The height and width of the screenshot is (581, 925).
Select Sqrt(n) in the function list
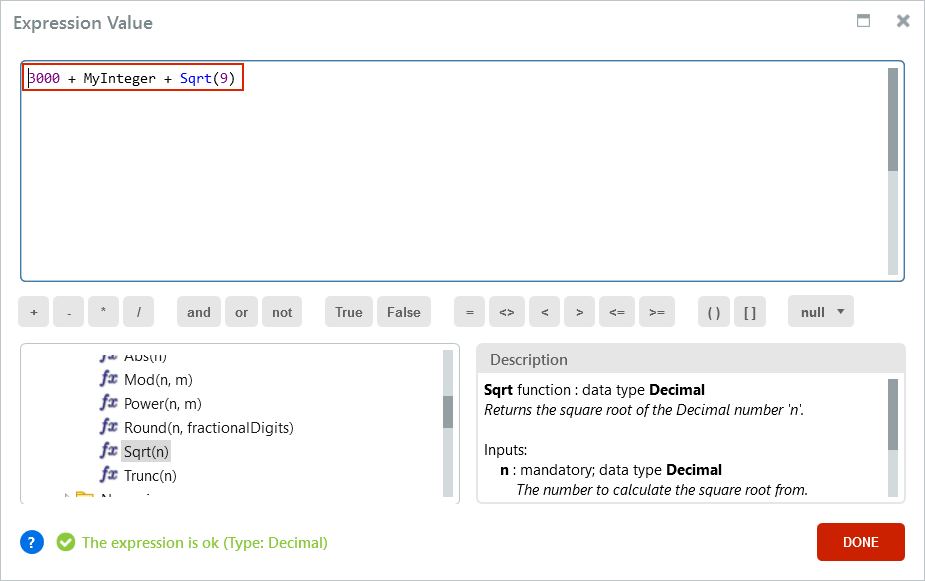coord(146,452)
